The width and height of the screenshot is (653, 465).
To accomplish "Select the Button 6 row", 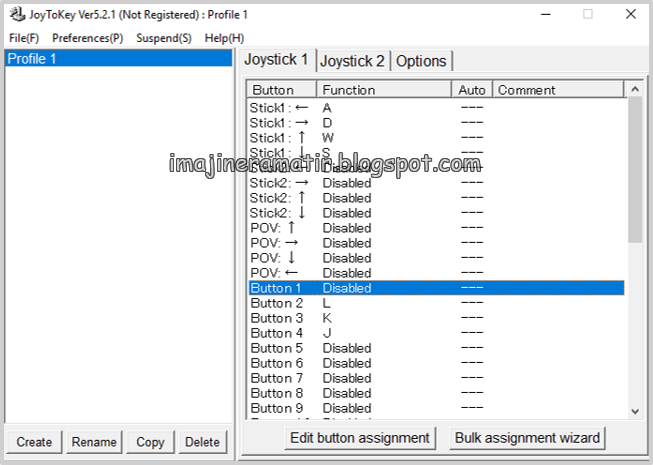I will coord(436,363).
